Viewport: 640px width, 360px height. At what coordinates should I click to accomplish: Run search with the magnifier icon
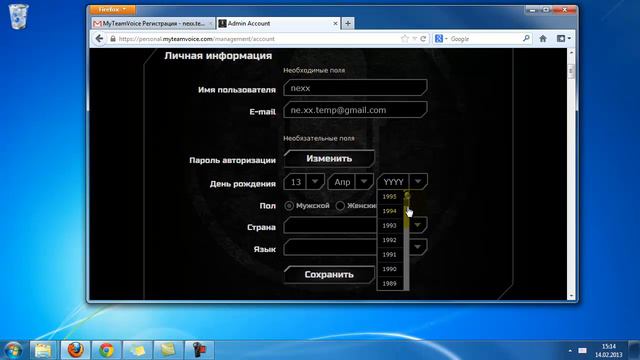(x=526, y=39)
